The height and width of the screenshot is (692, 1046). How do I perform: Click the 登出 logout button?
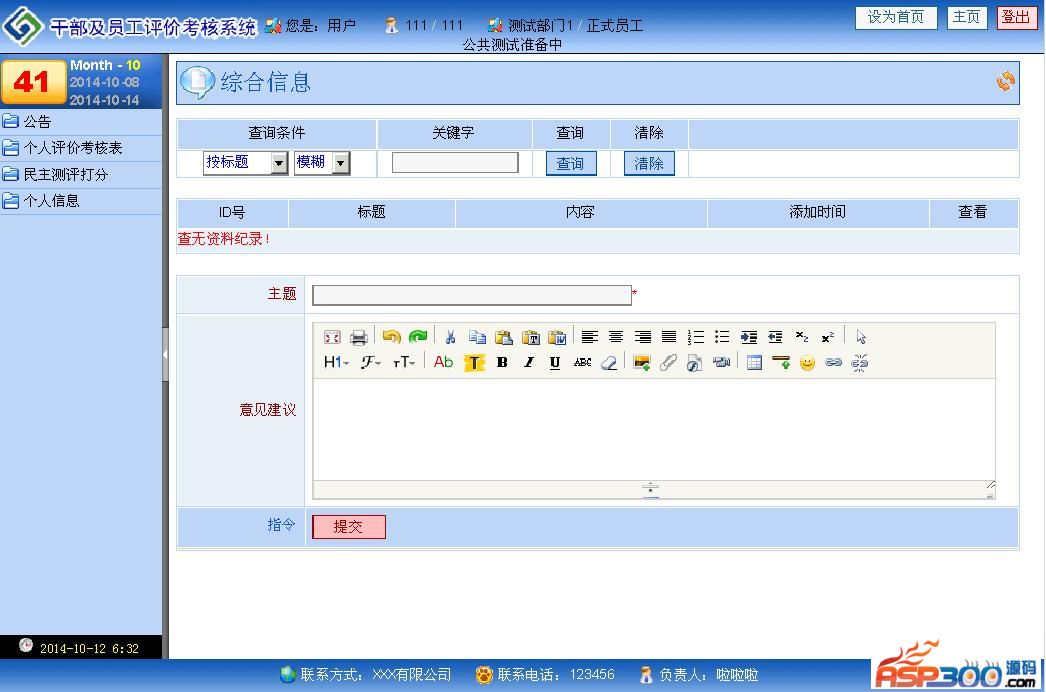tap(1017, 17)
